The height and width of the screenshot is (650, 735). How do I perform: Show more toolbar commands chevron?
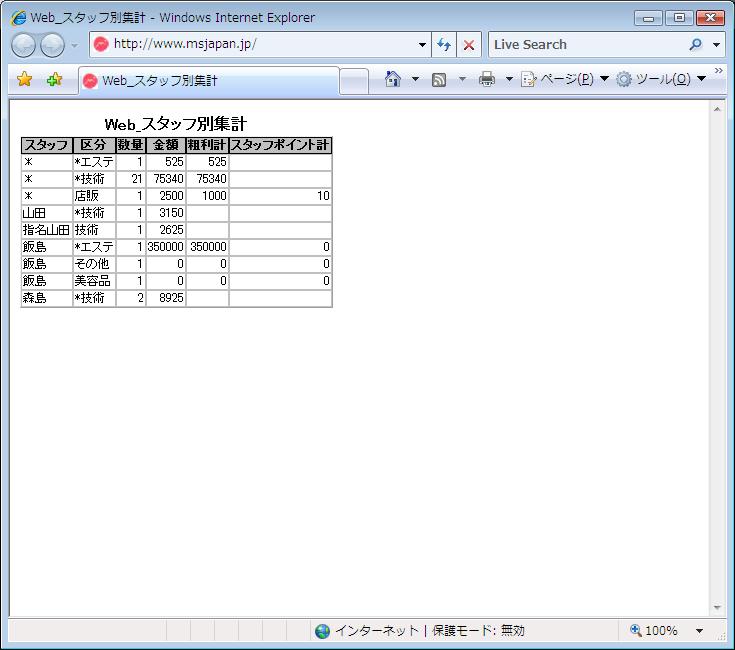click(719, 70)
